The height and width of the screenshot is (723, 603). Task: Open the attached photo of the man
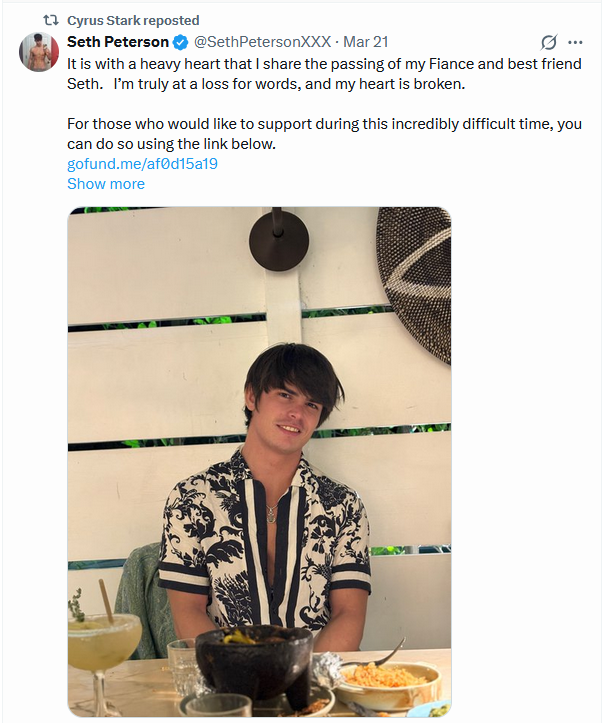(x=259, y=400)
